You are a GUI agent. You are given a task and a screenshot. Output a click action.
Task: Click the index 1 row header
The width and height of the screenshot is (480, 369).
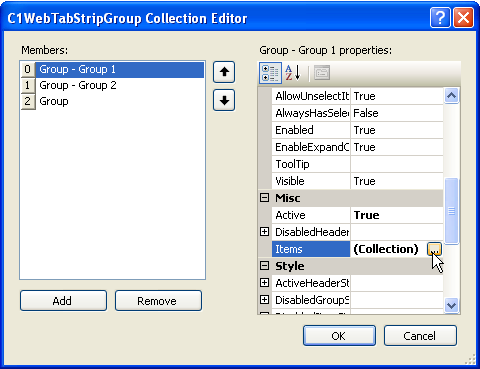[28, 85]
